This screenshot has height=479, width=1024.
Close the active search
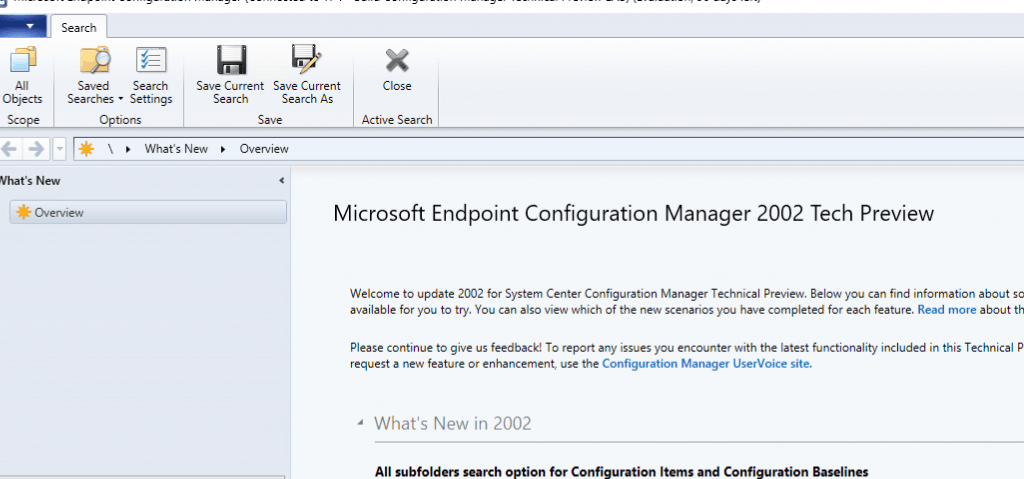[x=397, y=71]
